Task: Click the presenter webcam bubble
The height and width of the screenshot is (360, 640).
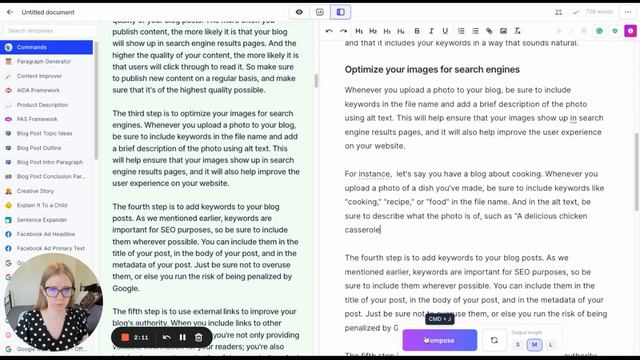Action: point(53,302)
